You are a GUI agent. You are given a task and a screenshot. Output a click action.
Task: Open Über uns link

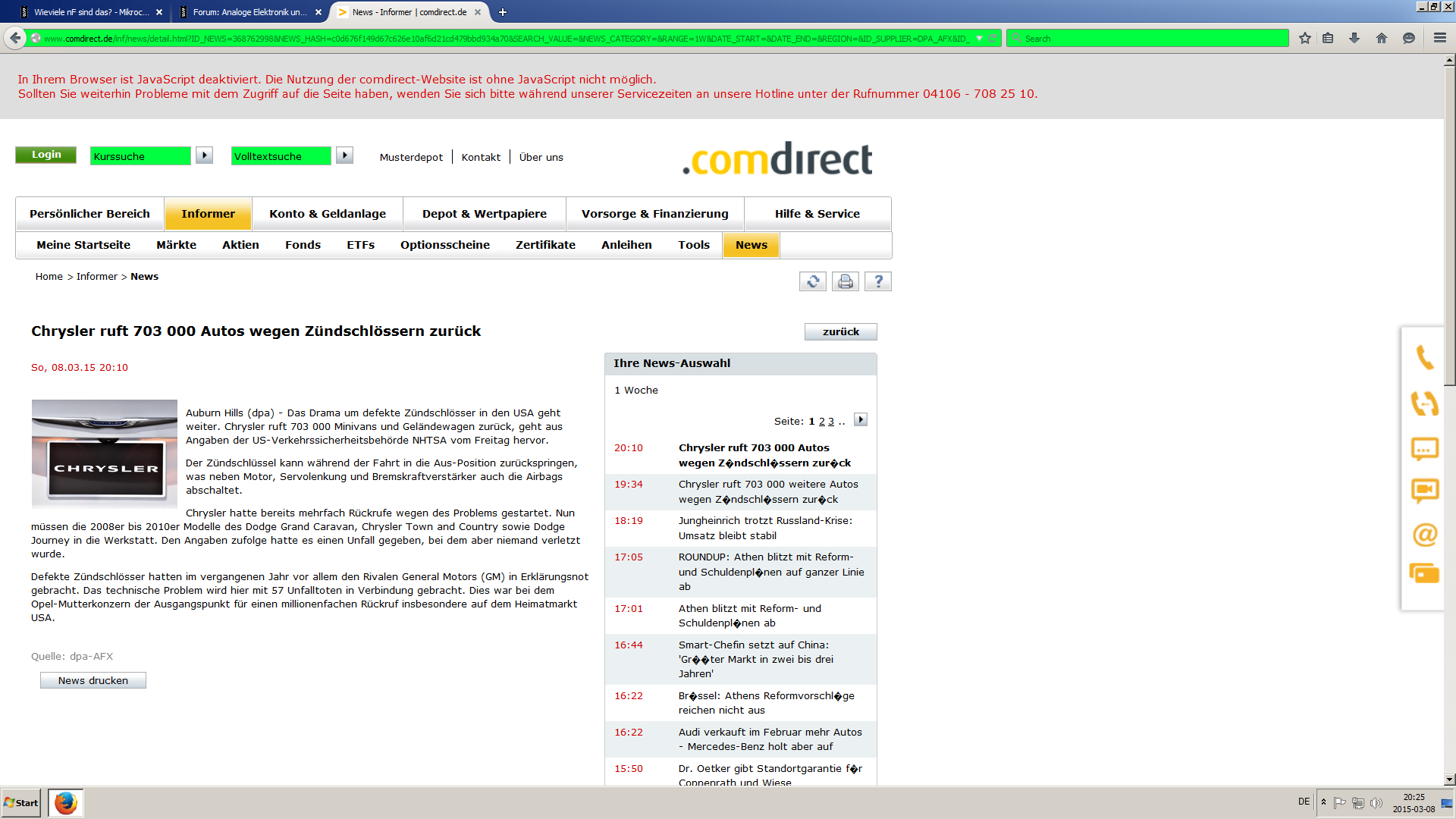point(541,157)
